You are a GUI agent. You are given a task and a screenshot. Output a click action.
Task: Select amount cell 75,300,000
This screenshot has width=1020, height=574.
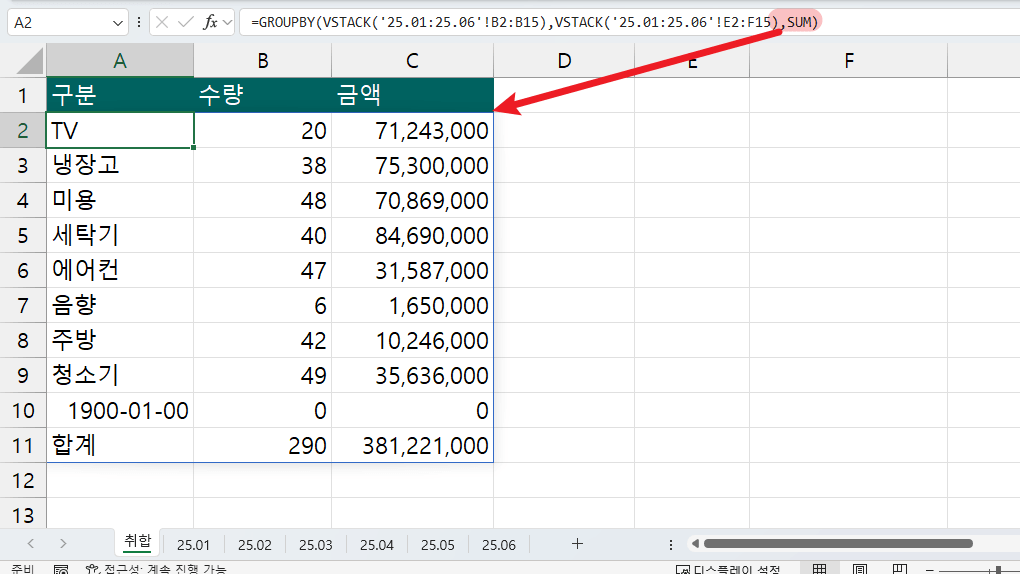tap(412, 165)
